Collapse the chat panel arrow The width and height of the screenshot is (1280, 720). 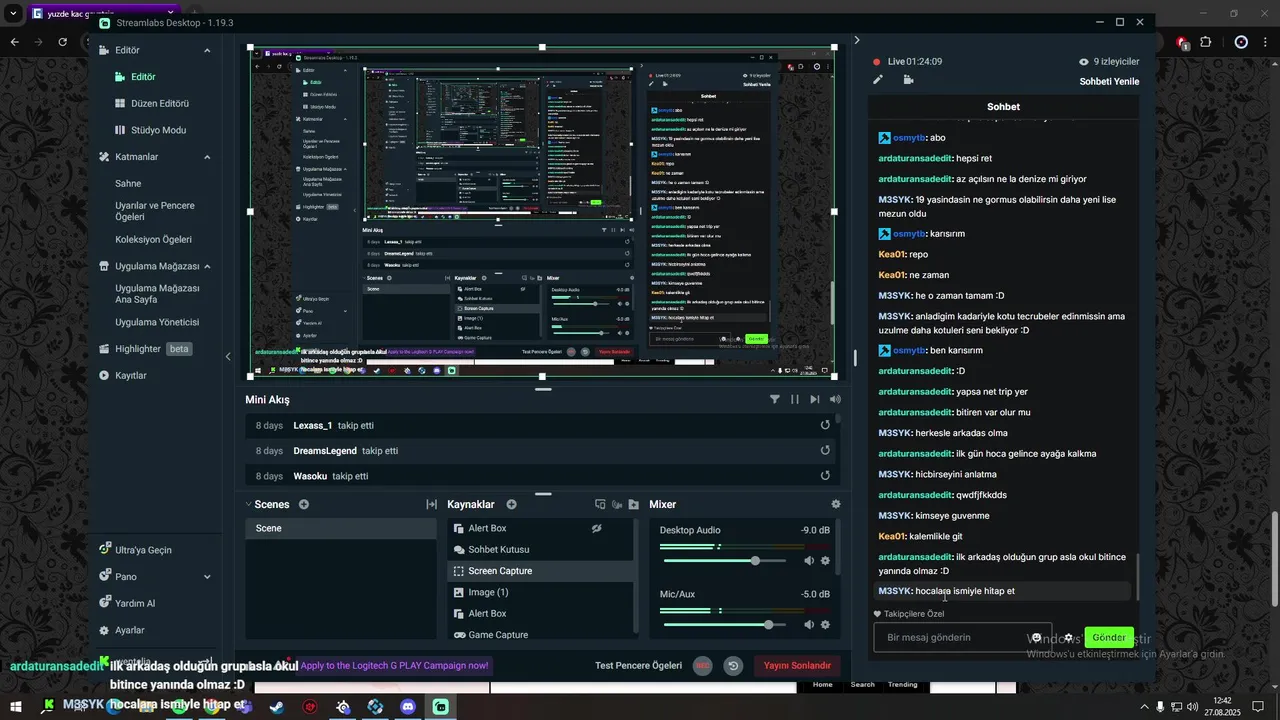(x=857, y=41)
